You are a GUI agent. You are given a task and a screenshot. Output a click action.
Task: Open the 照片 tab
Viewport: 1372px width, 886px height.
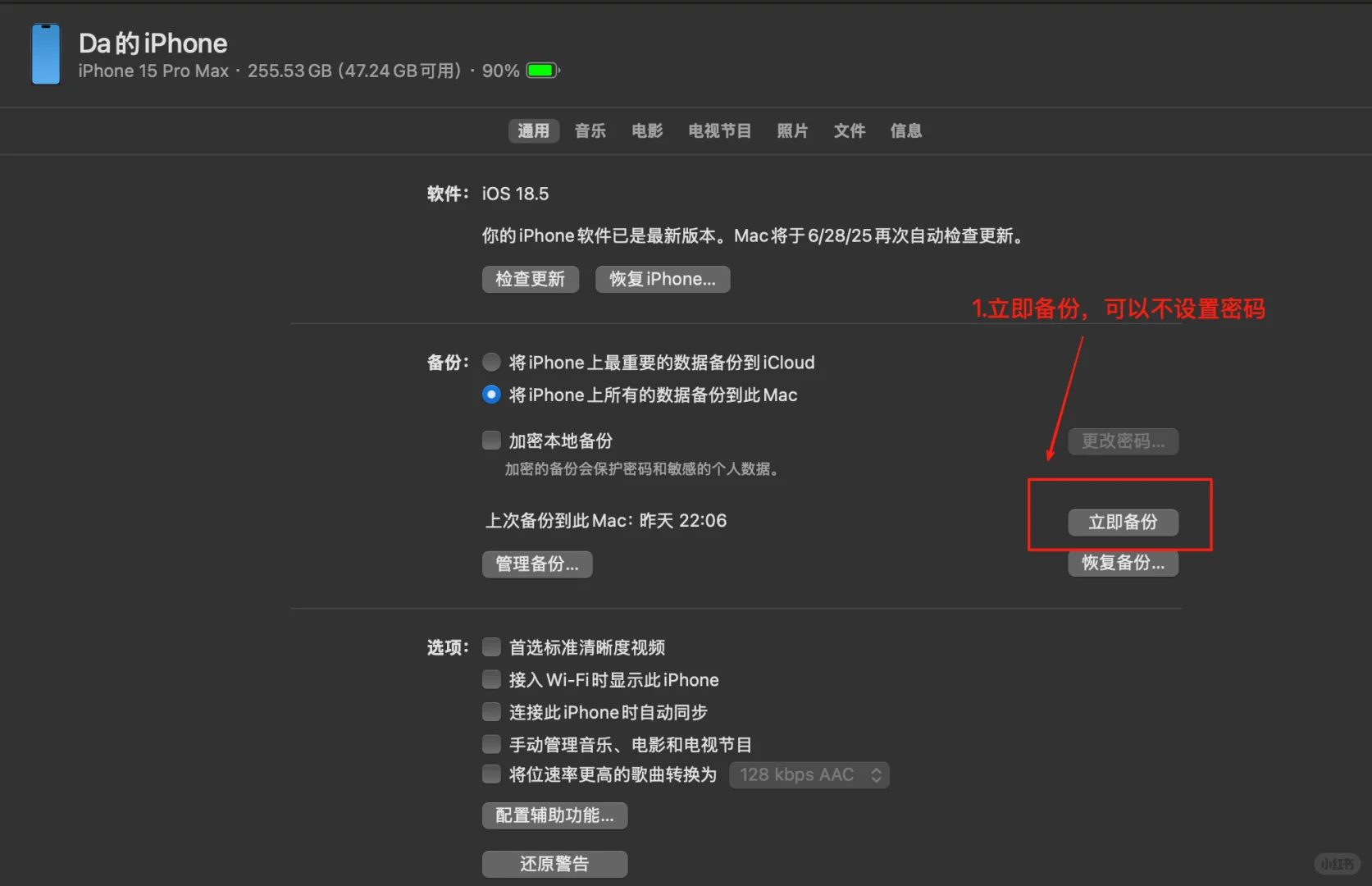pyautogui.click(x=792, y=130)
